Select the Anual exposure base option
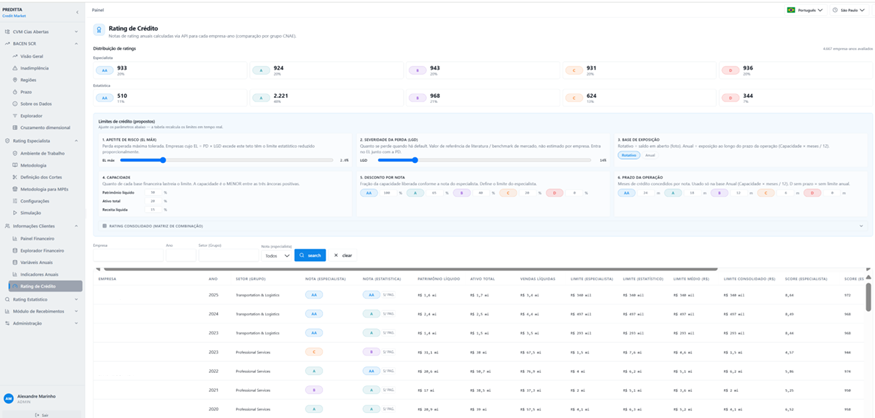 (x=650, y=155)
